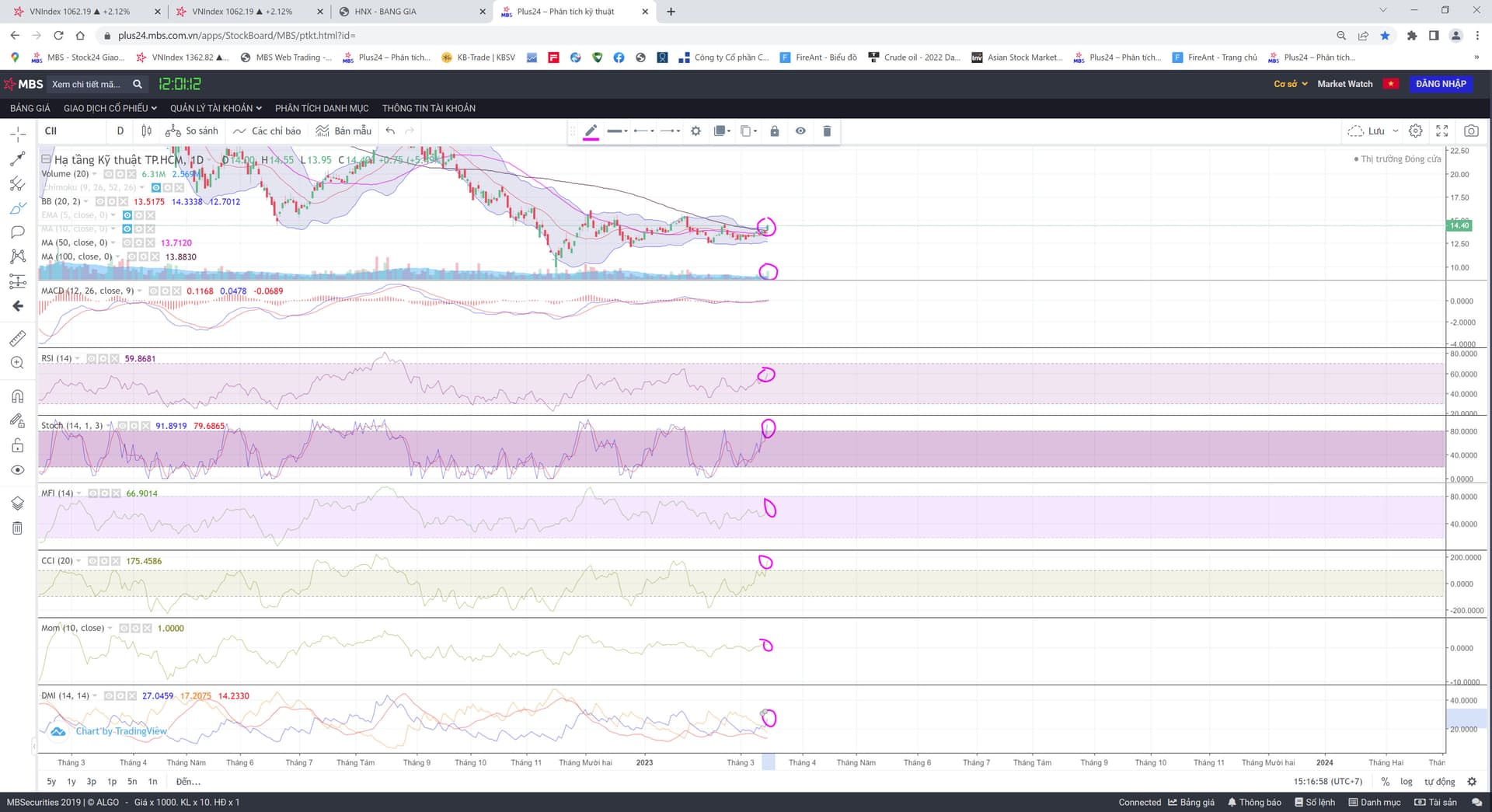The width and height of the screenshot is (1492, 812).
Task: Click the zoom-in magnifier tool
Action: (x=17, y=363)
